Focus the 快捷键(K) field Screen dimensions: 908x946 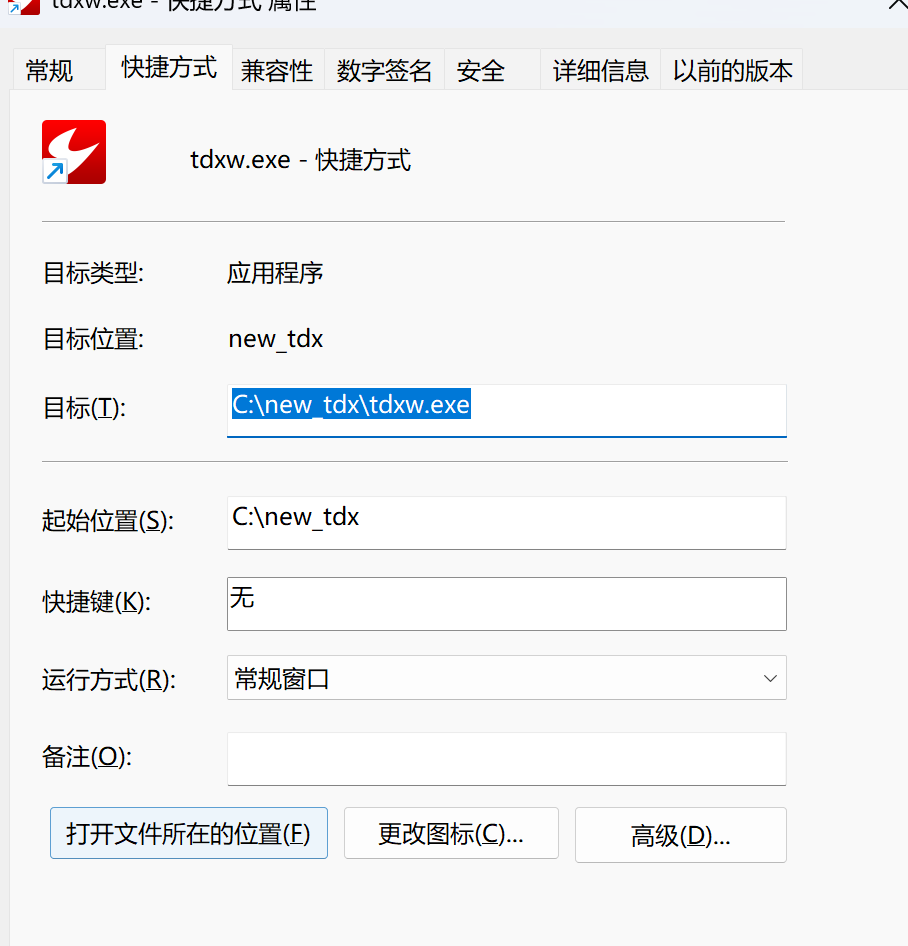click(507, 603)
